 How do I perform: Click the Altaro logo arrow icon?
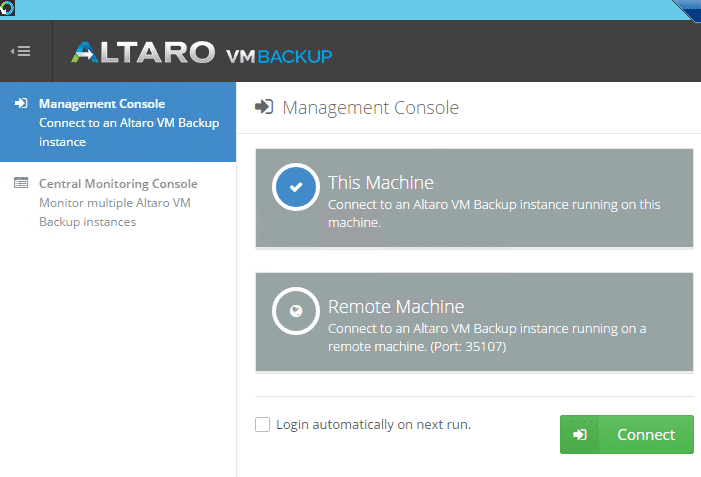click(x=84, y=52)
